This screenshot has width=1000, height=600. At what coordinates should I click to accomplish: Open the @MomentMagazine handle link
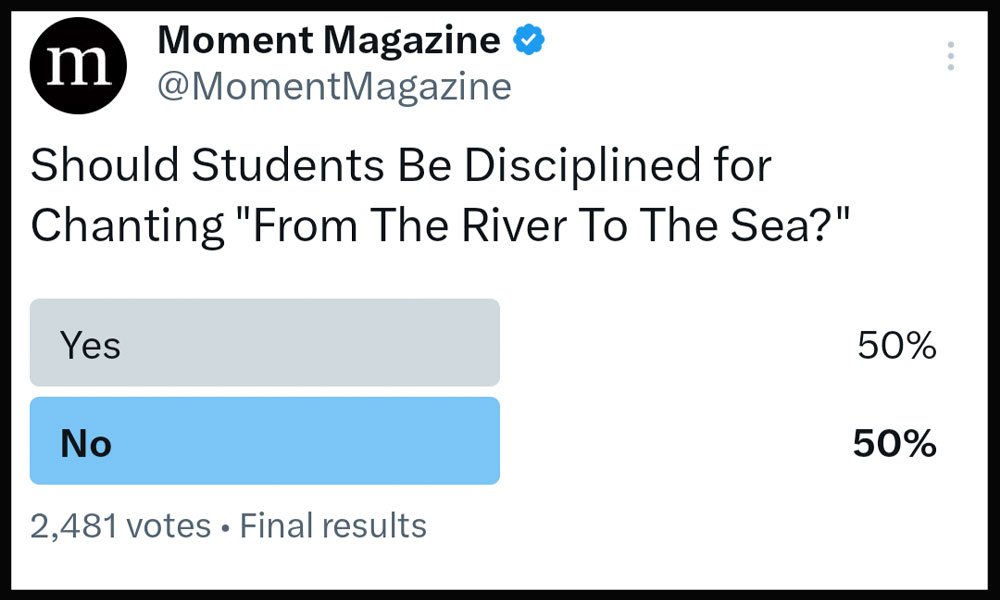pos(334,86)
